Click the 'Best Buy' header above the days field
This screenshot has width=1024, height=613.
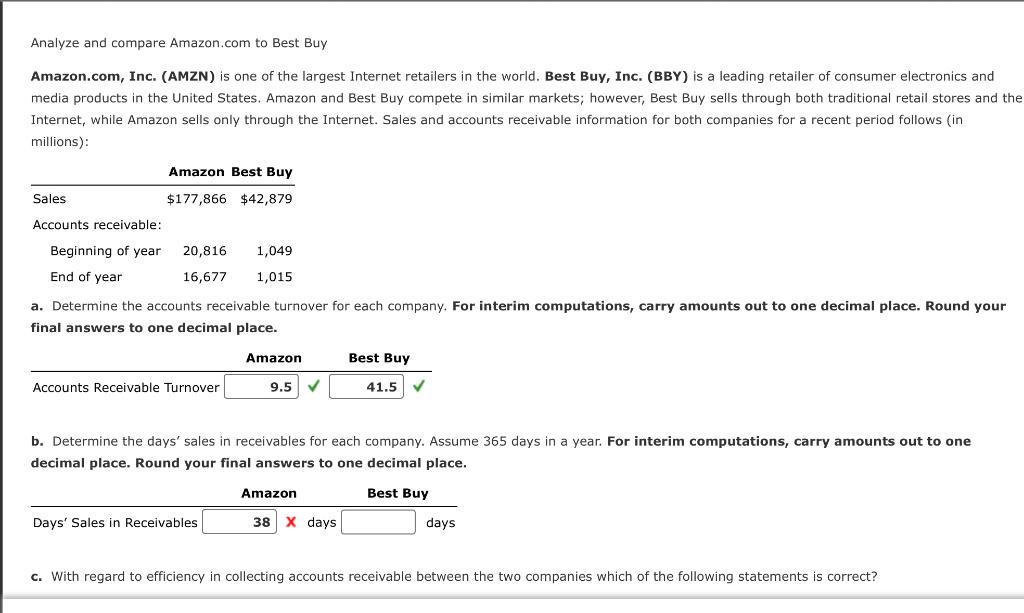[397, 493]
